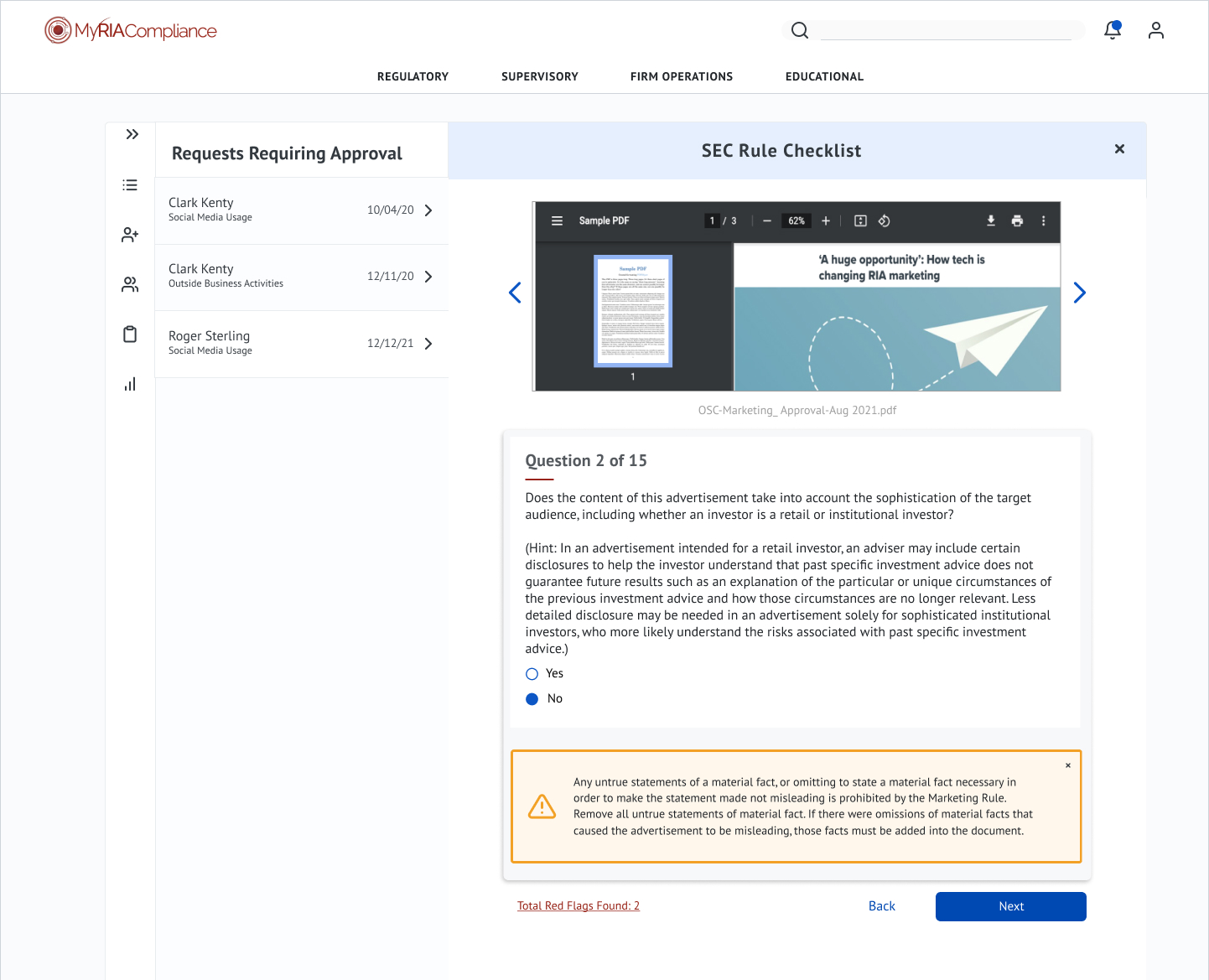
Task: Print the Sample PDF
Action: [x=1017, y=220]
